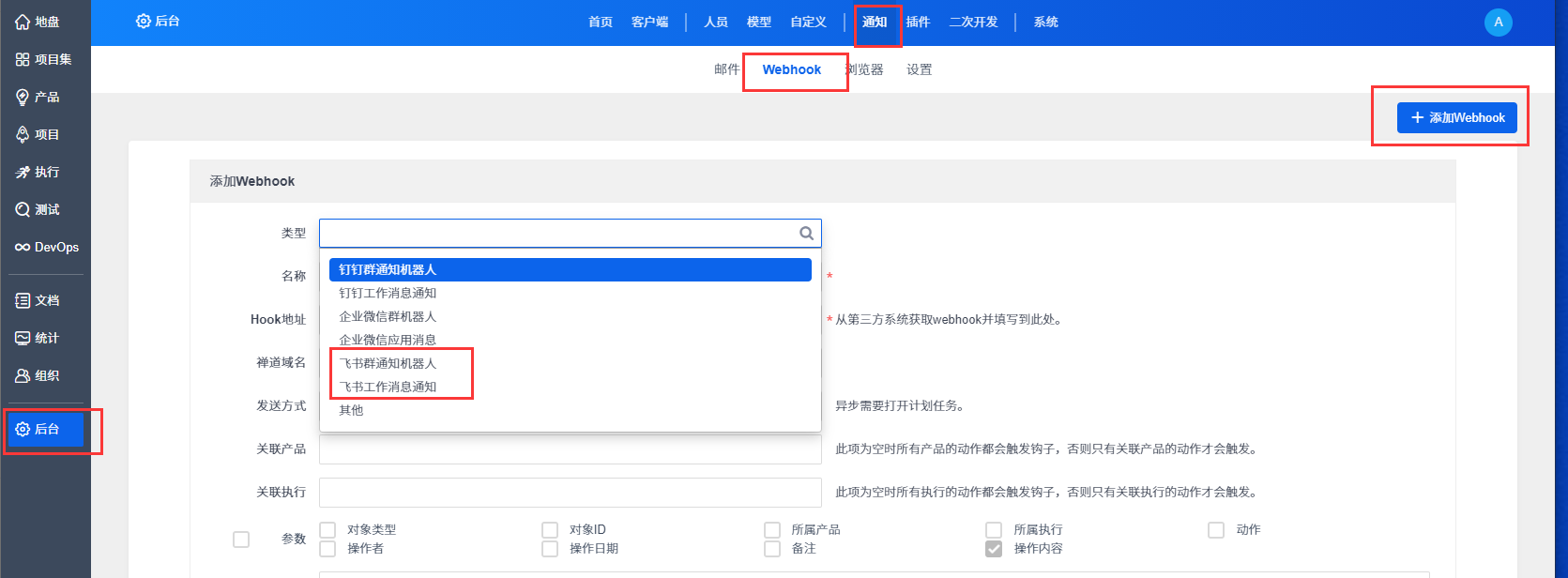Click the 地盘 home icon in sidebar
The width and height of the screenshot is (1568, 578).
point(23,22)
